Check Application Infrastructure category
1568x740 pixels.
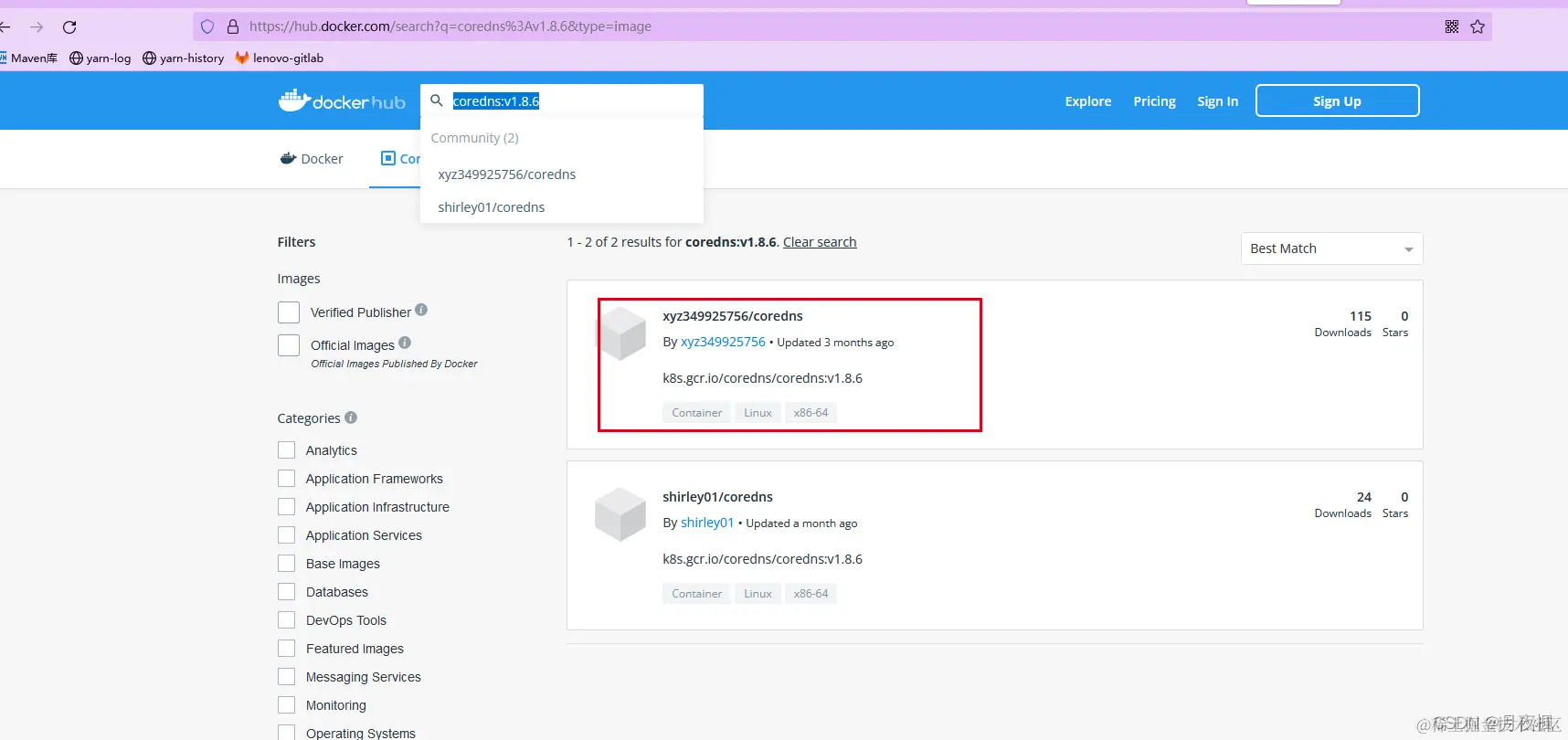pyautogui.click(x=287, y=507)
